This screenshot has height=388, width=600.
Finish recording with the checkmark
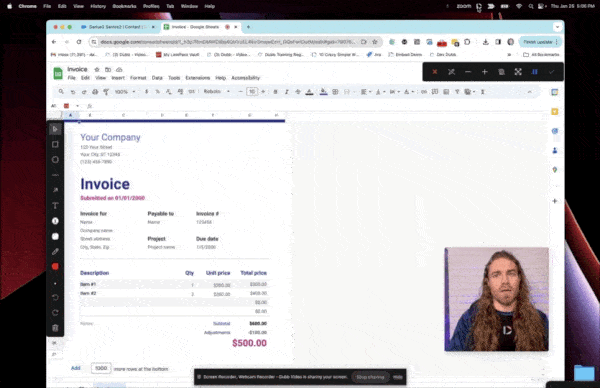coord(551,72)
